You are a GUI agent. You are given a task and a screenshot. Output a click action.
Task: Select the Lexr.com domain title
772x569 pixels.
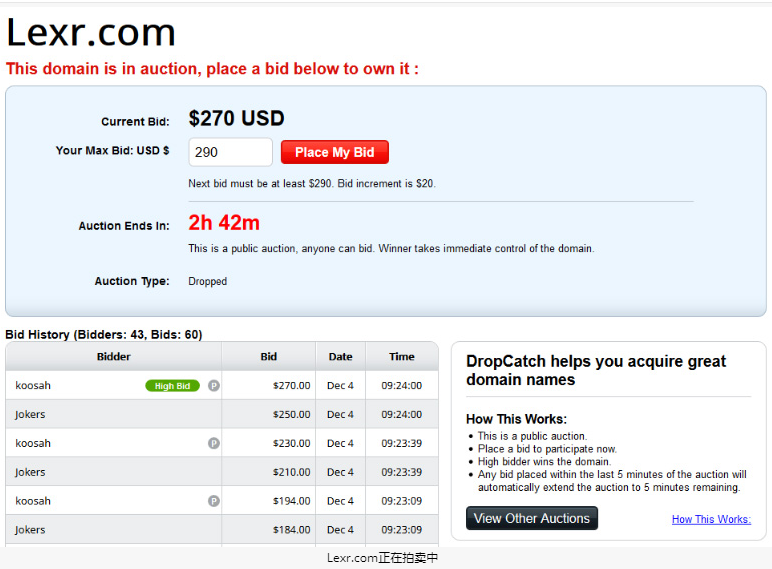pos(91,33)
